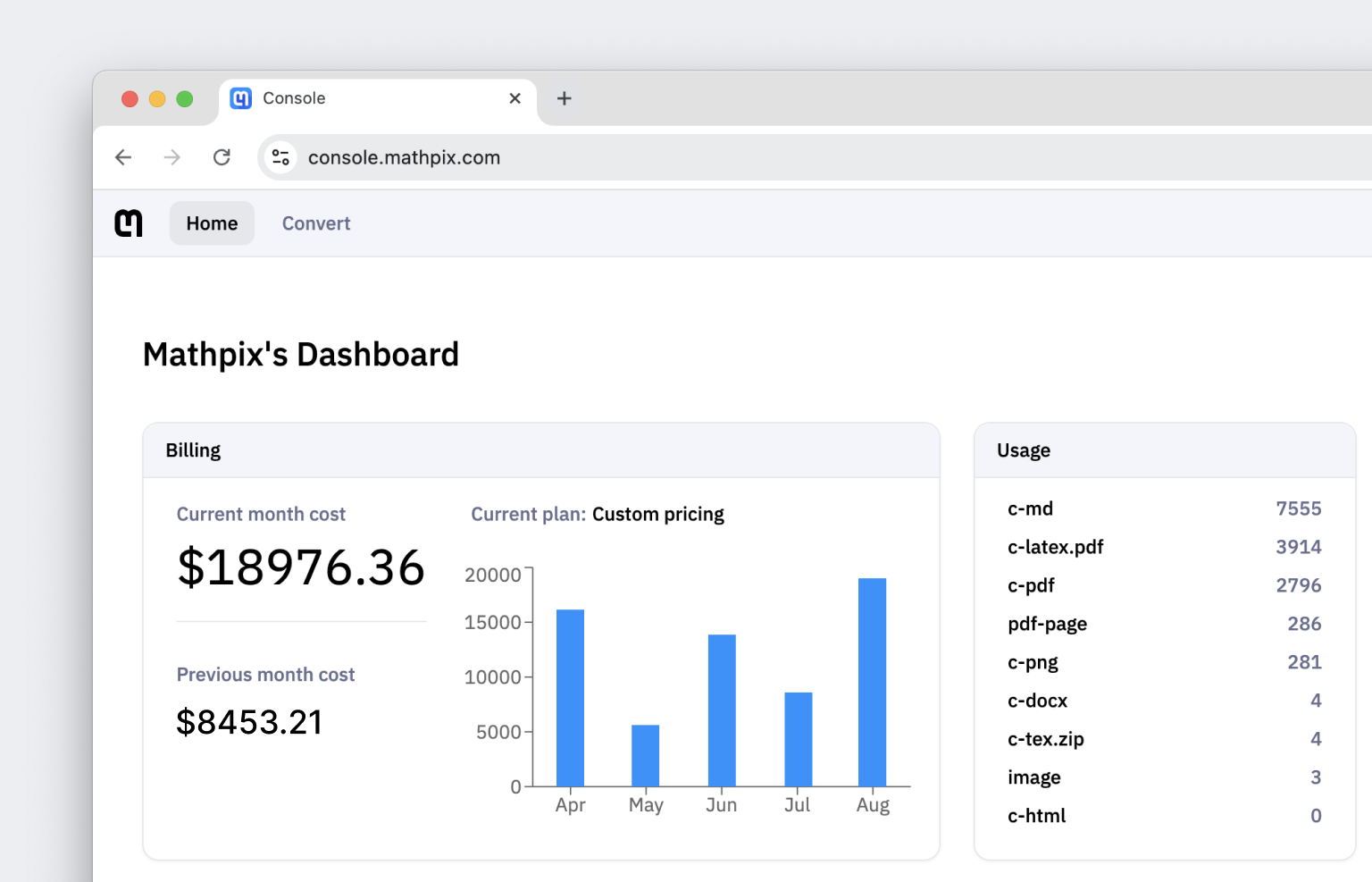This screenshot has height=882, width=1372.
Task: Click the $18976.36 current month amount
Action: 301,567
